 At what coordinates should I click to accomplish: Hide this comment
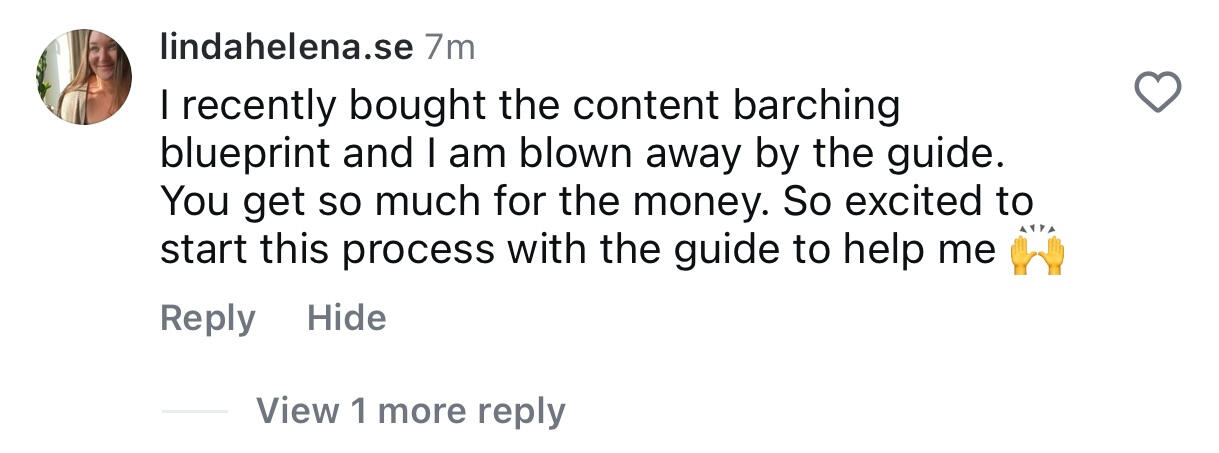pos(346,318)
